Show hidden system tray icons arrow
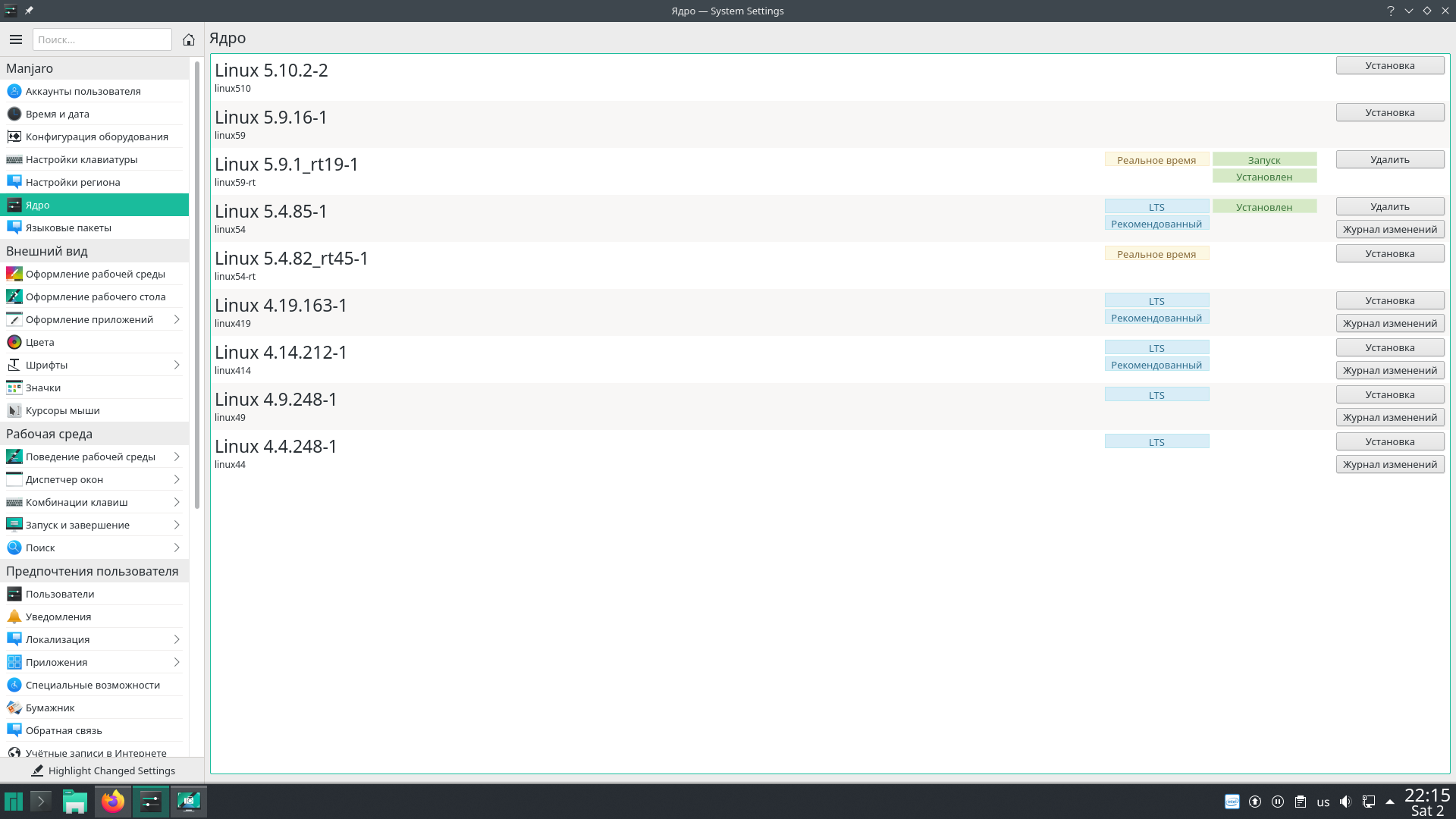1456x819 pixels. point(1390,802)
